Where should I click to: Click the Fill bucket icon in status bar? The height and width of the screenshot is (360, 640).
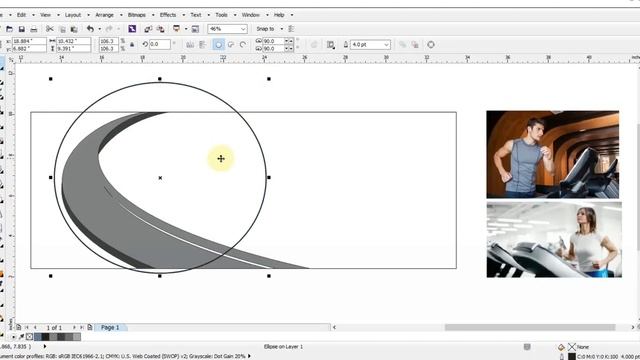click(561, 347)
